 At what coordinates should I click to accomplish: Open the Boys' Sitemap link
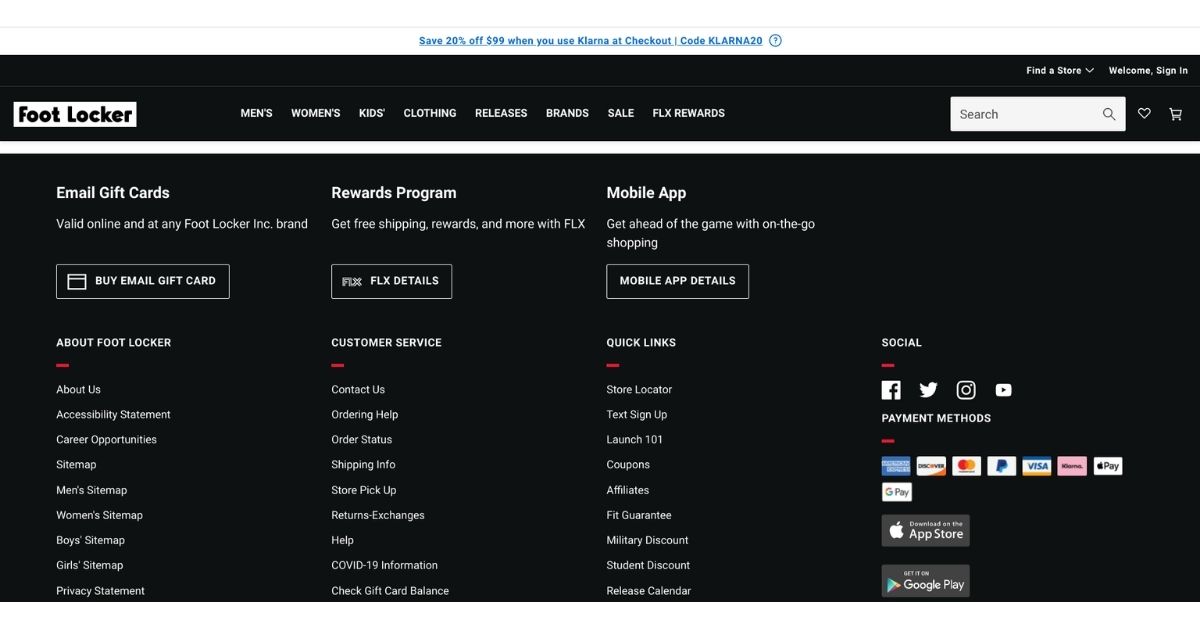pyautogui.click(x=90, y=541)
